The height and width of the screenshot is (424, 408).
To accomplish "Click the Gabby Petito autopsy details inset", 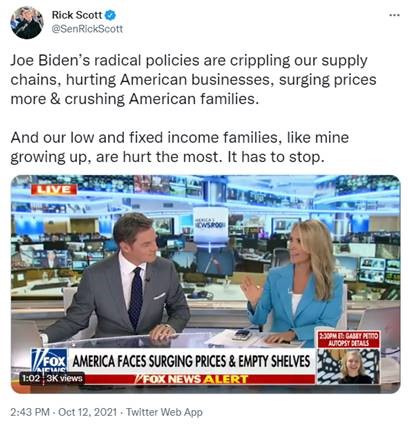I will point(349,356).
